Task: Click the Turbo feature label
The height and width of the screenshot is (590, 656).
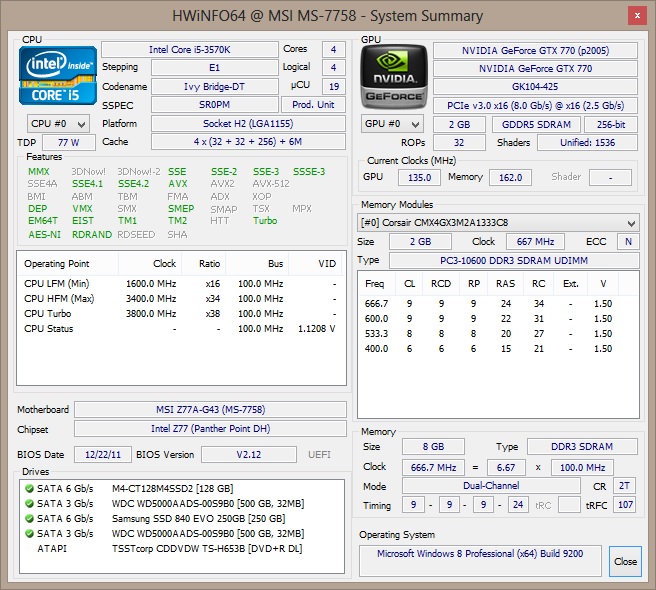Action: (265, 221)
